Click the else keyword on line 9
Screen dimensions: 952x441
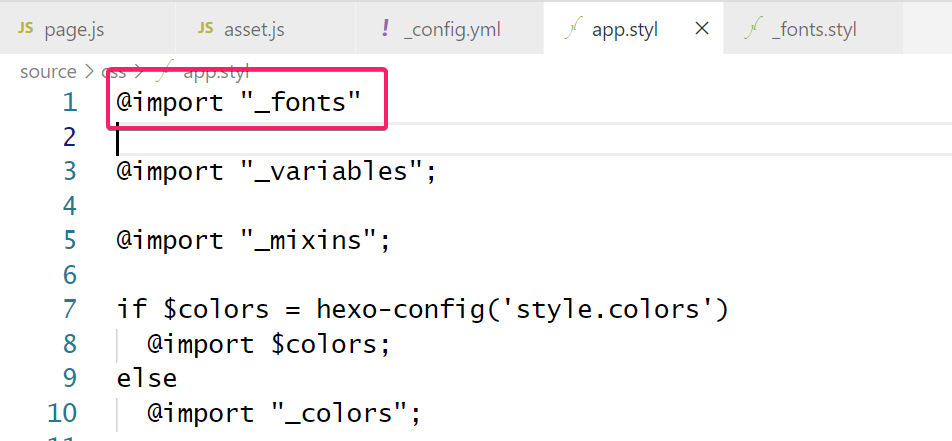tap(147, 378)
